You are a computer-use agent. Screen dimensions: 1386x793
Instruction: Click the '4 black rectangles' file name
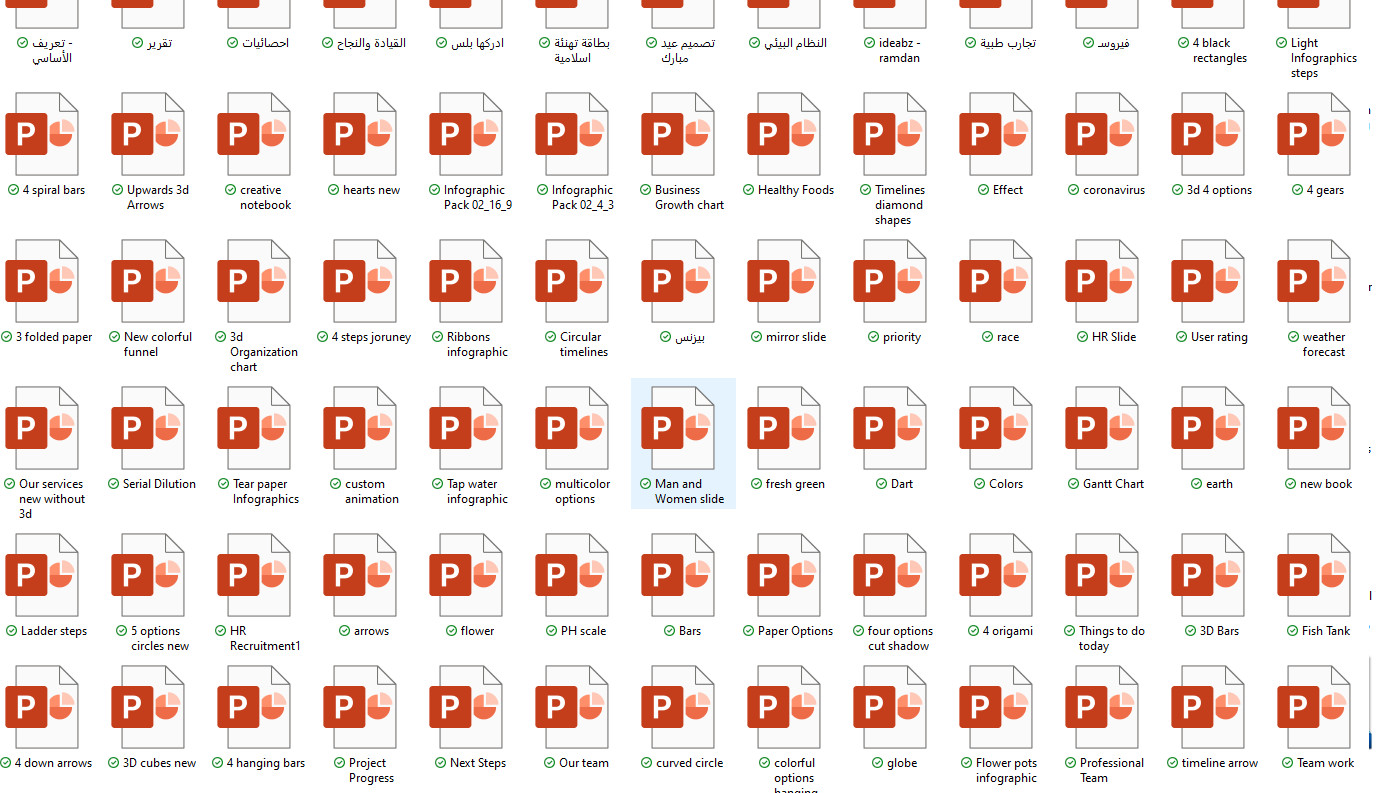[1219, 50]
